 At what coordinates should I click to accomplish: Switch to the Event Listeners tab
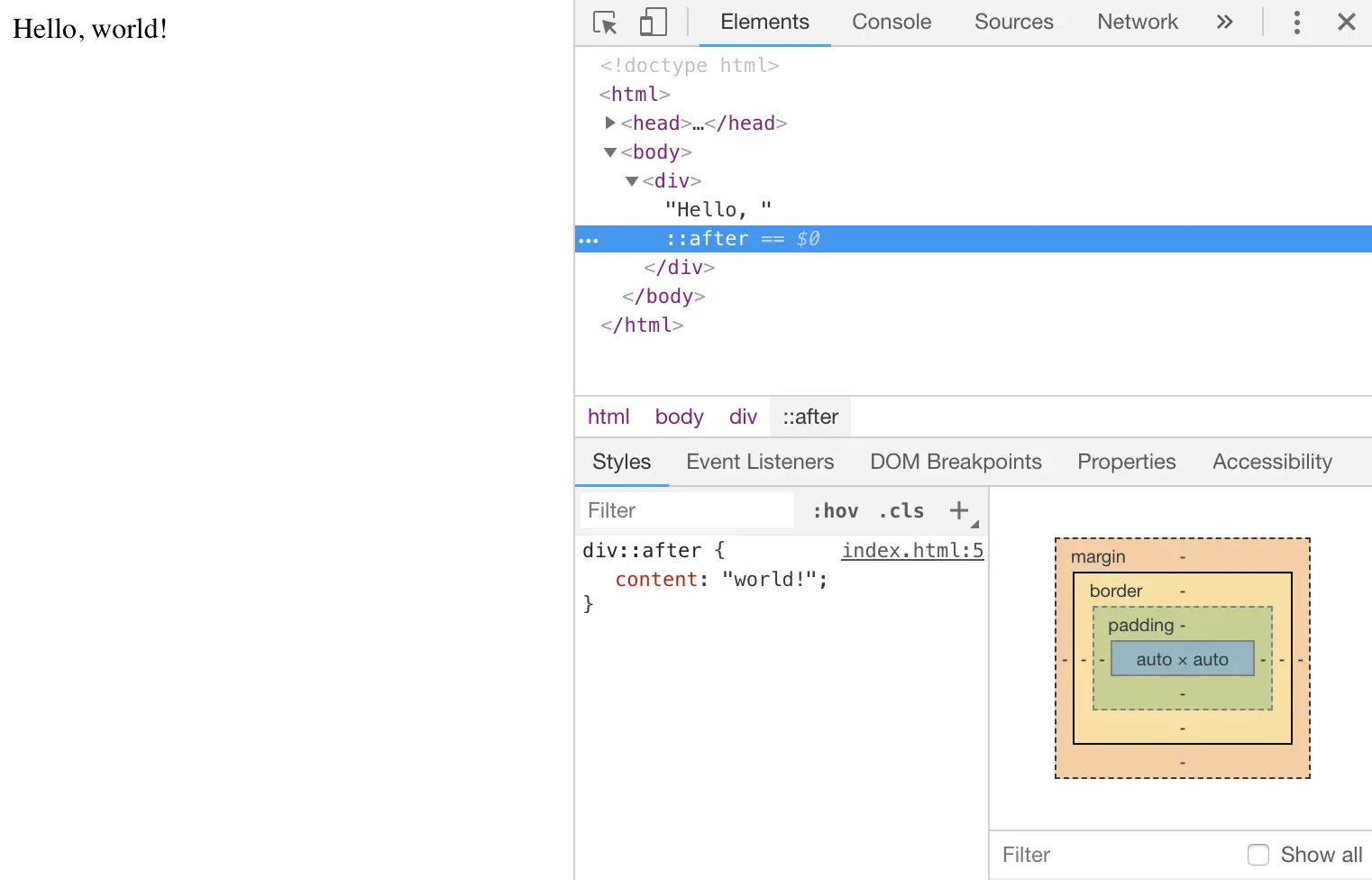click(x=760, y=462)
